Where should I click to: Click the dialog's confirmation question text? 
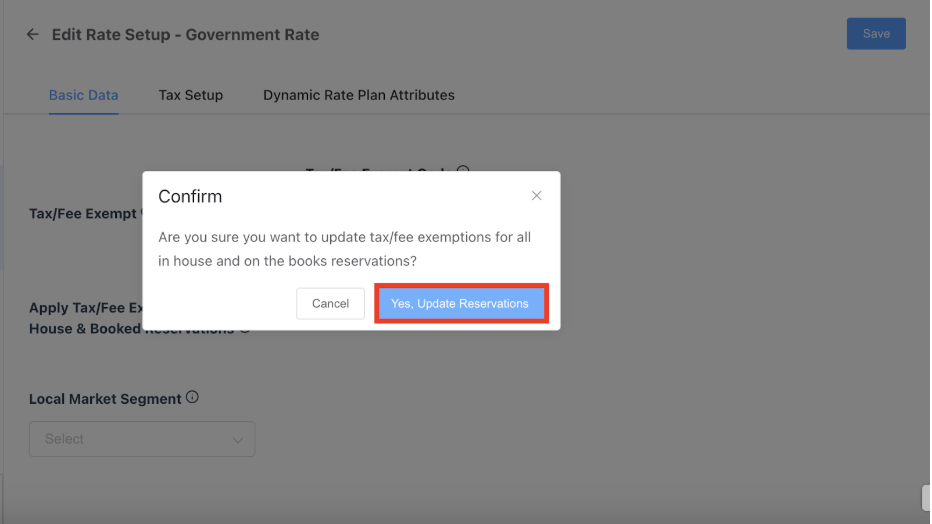[x=344, y=249]
